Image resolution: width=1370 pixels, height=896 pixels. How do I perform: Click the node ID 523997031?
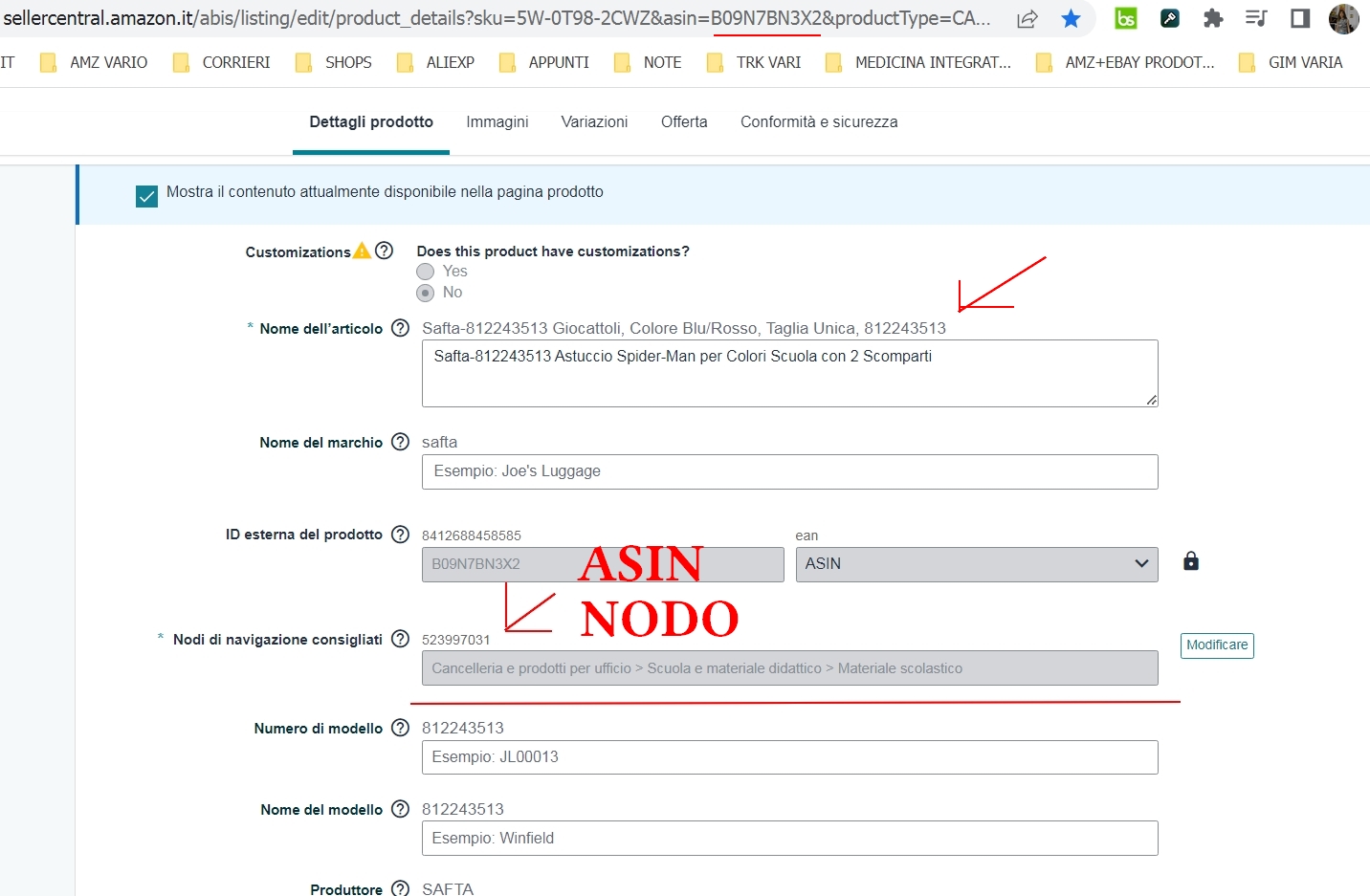[x=456, y=640]
